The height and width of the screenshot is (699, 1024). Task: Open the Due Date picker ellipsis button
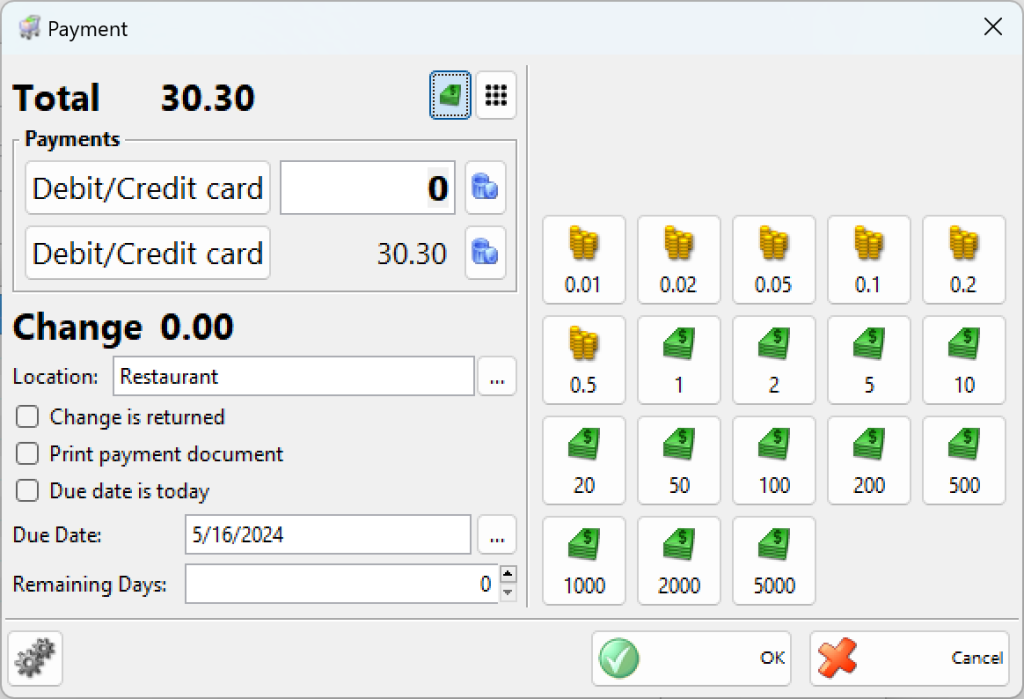click(497, 535)
